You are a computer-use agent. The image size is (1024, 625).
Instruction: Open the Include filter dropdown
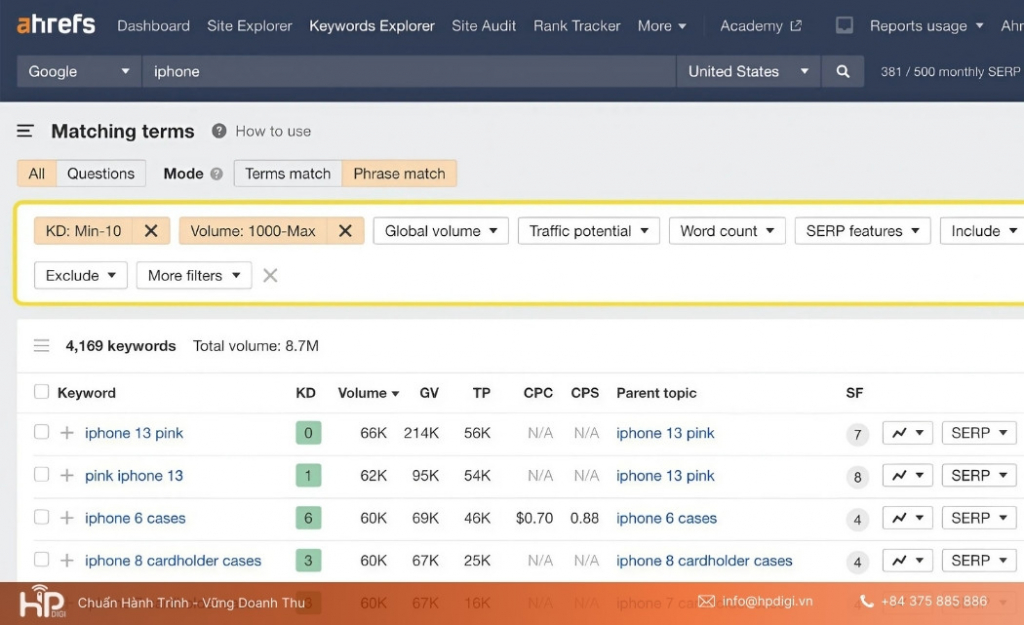(982, 231)
